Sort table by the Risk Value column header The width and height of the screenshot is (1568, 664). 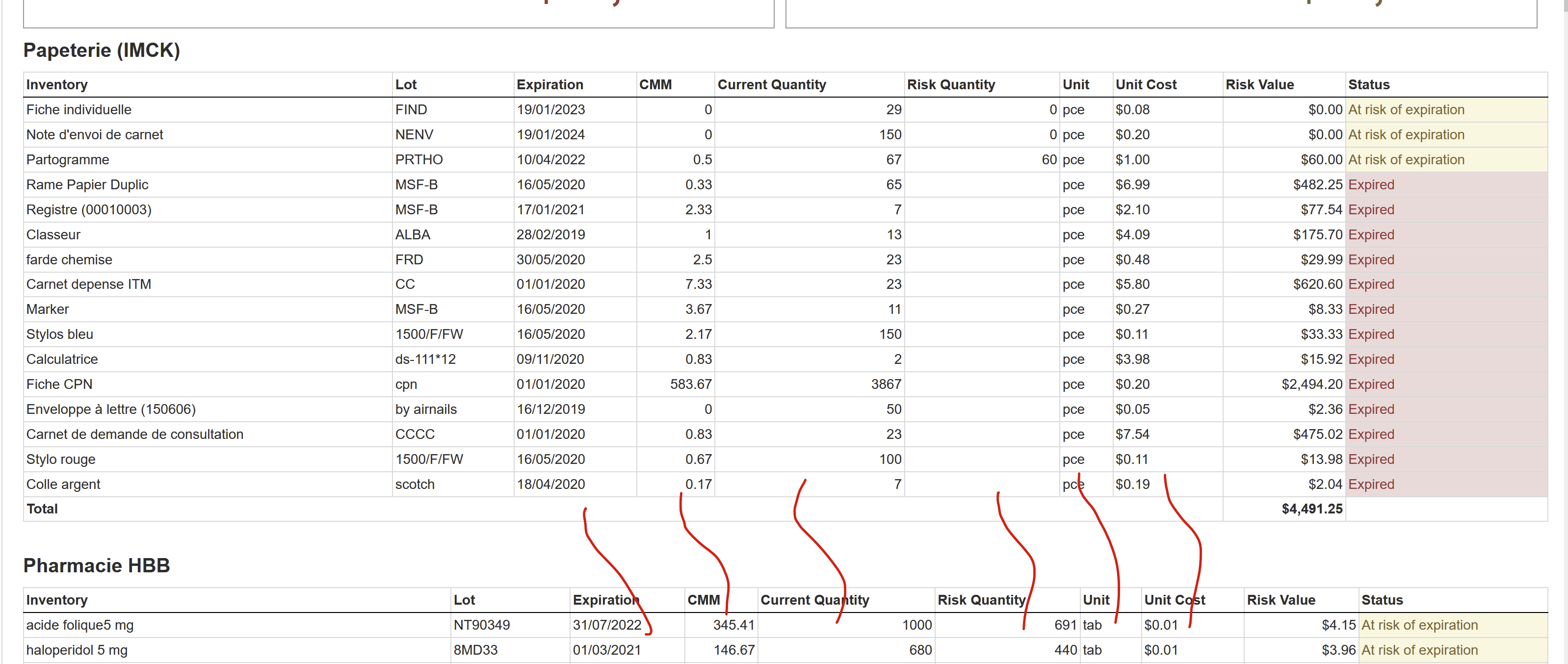(x=1259, y=85)
